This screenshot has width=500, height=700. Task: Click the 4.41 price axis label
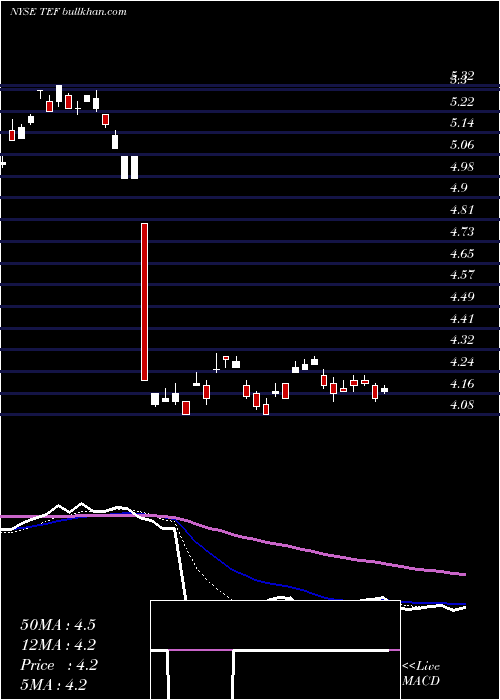coord(462,319)
